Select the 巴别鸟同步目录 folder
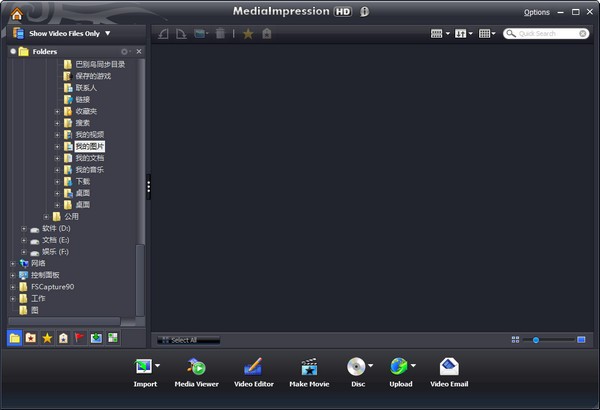Image resolution: width=600 pixels, height=410 pixels. (100, 64)
